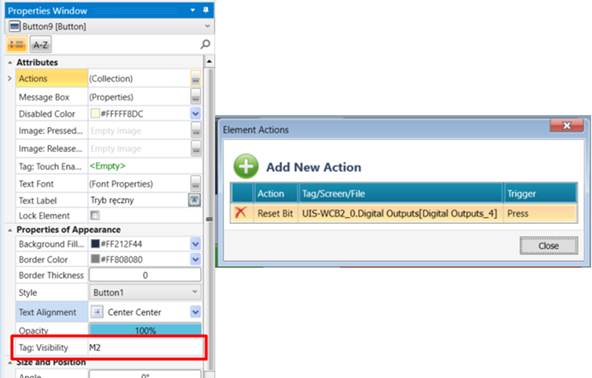Viewport: 592px width, 378px height.
Task: Open the property search magnifier
Action: [x=205, y=45]
